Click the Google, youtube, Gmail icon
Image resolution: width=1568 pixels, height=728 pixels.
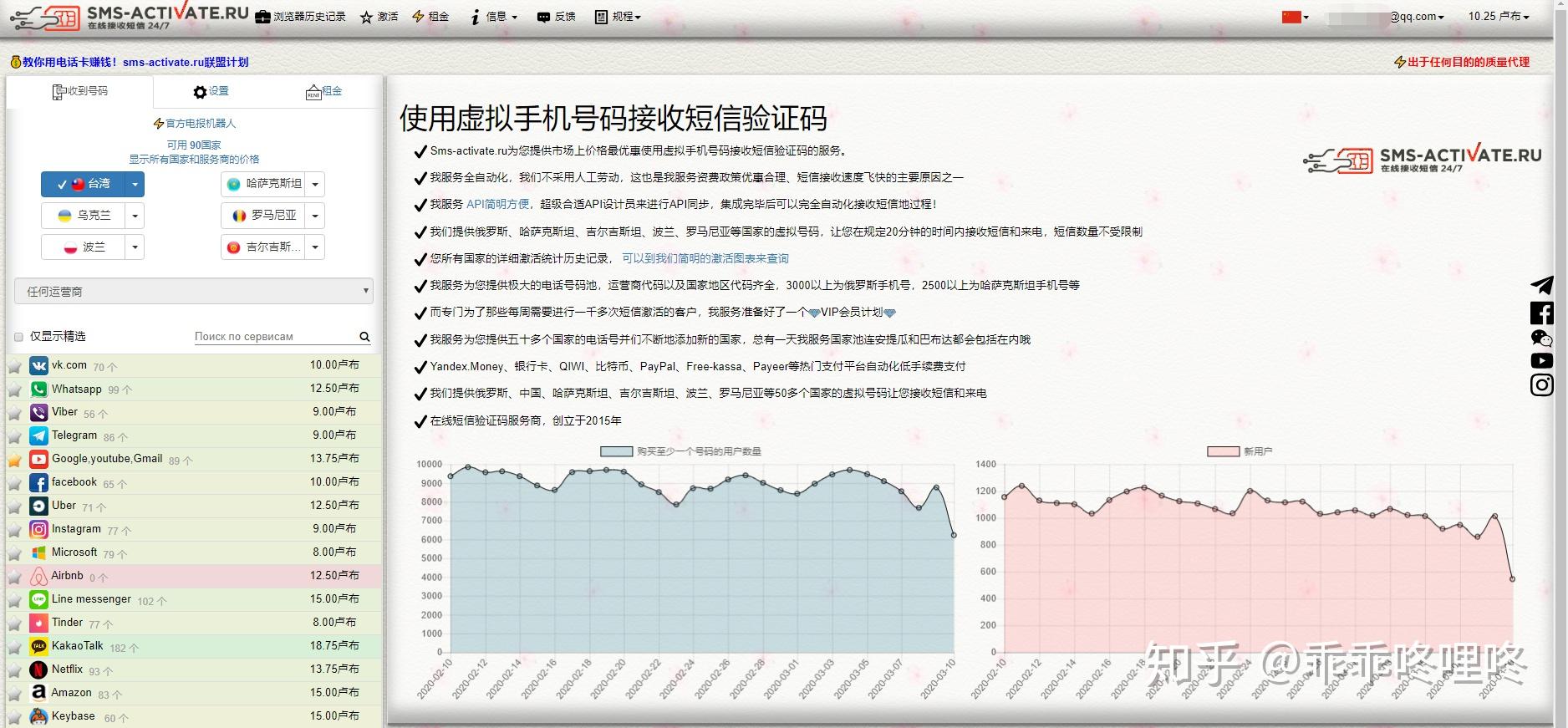click(38, 460)
